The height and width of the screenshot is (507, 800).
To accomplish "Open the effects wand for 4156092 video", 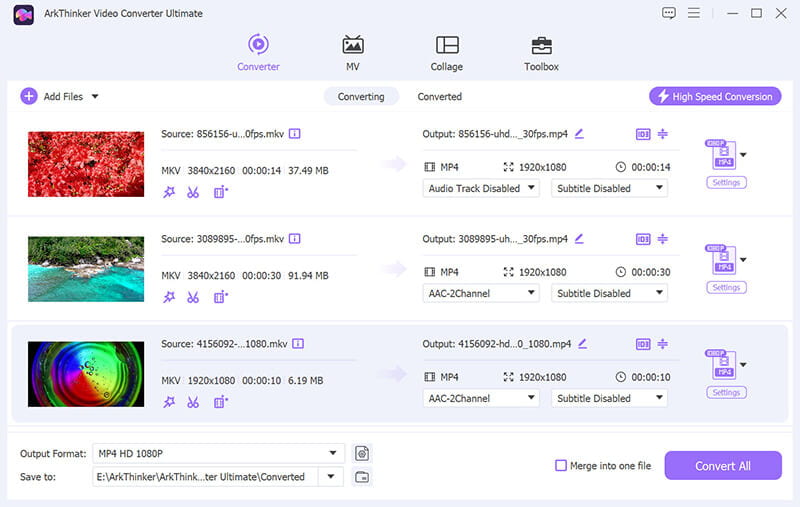I will coord(169,402).
